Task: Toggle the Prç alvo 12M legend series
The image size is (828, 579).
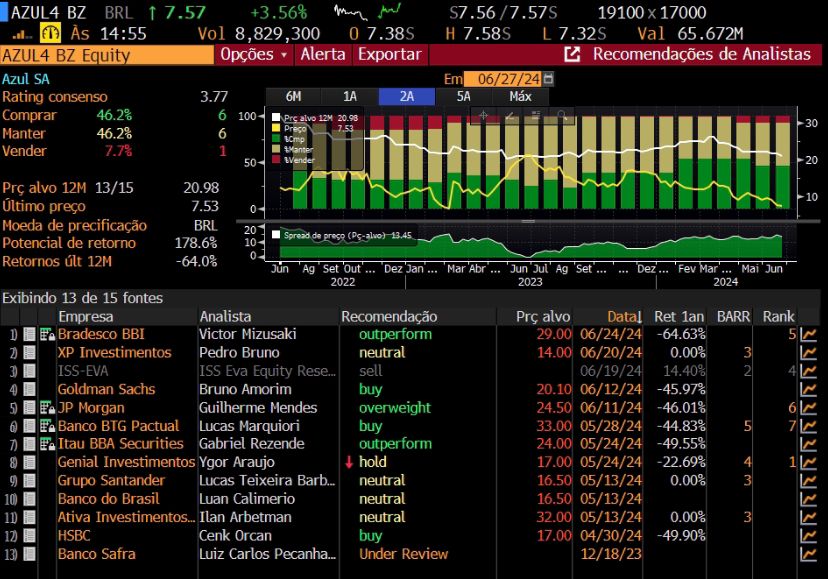Action: (277, 118)
